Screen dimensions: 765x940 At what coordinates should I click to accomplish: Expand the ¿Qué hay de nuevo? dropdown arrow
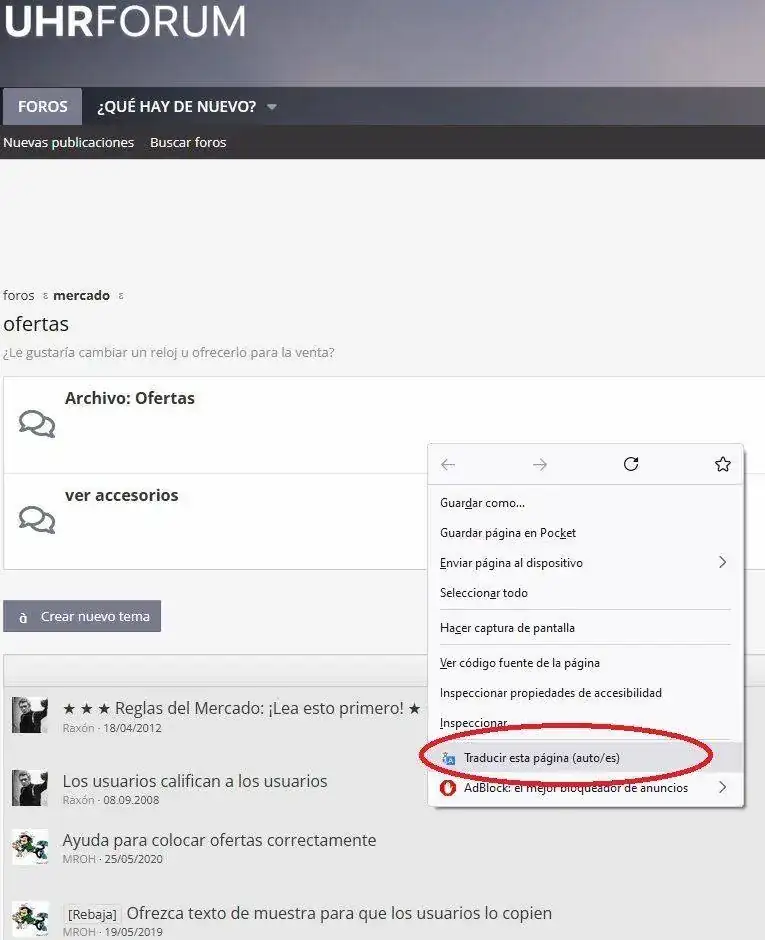(272, 107)
